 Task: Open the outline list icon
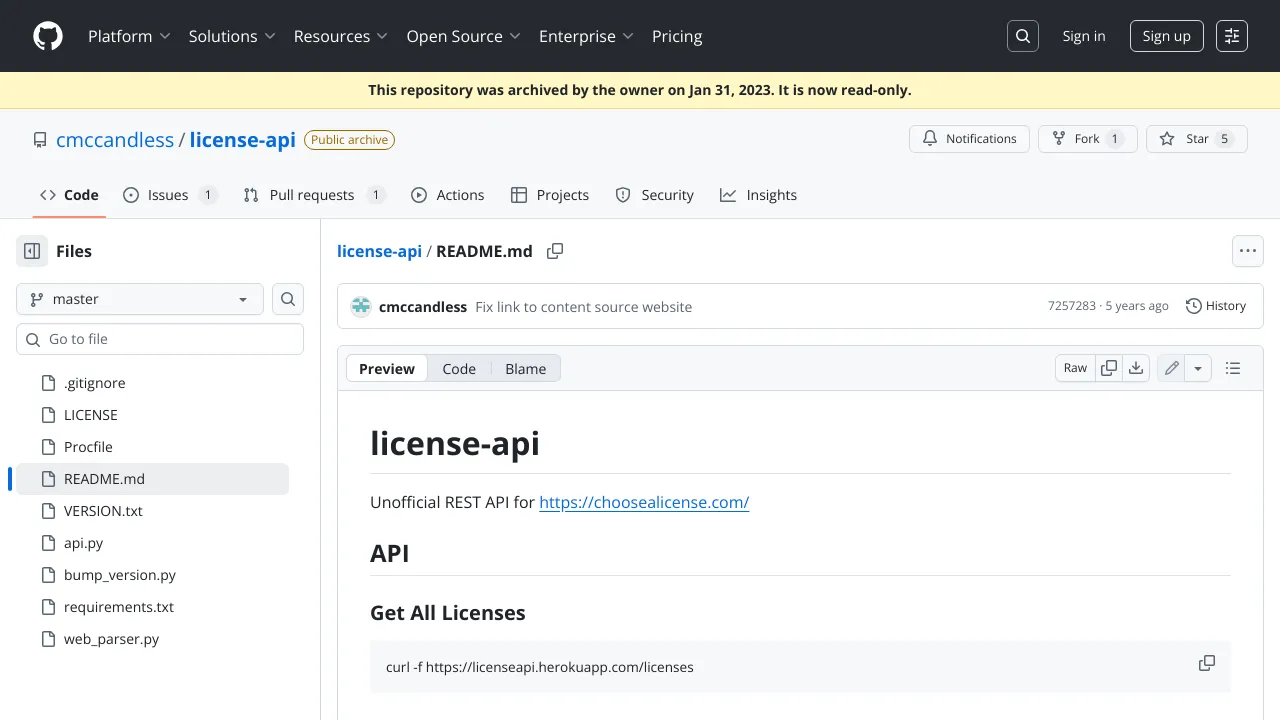tap(1233, 368)
